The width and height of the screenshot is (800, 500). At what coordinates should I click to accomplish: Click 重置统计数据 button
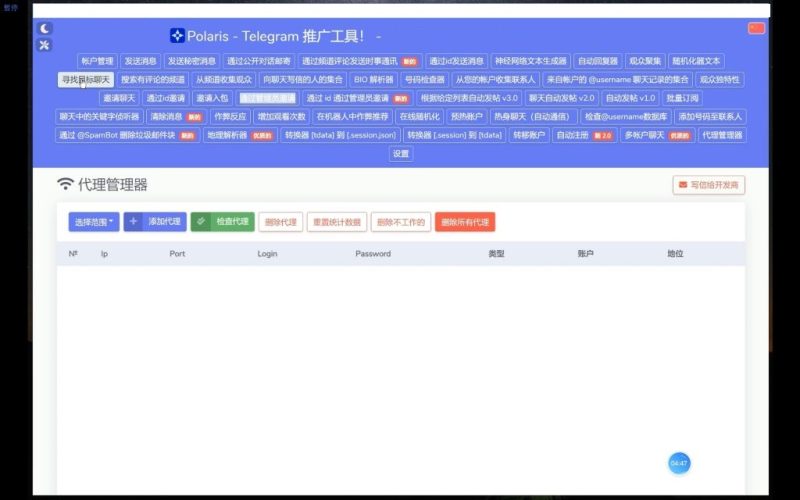point(337,222)
